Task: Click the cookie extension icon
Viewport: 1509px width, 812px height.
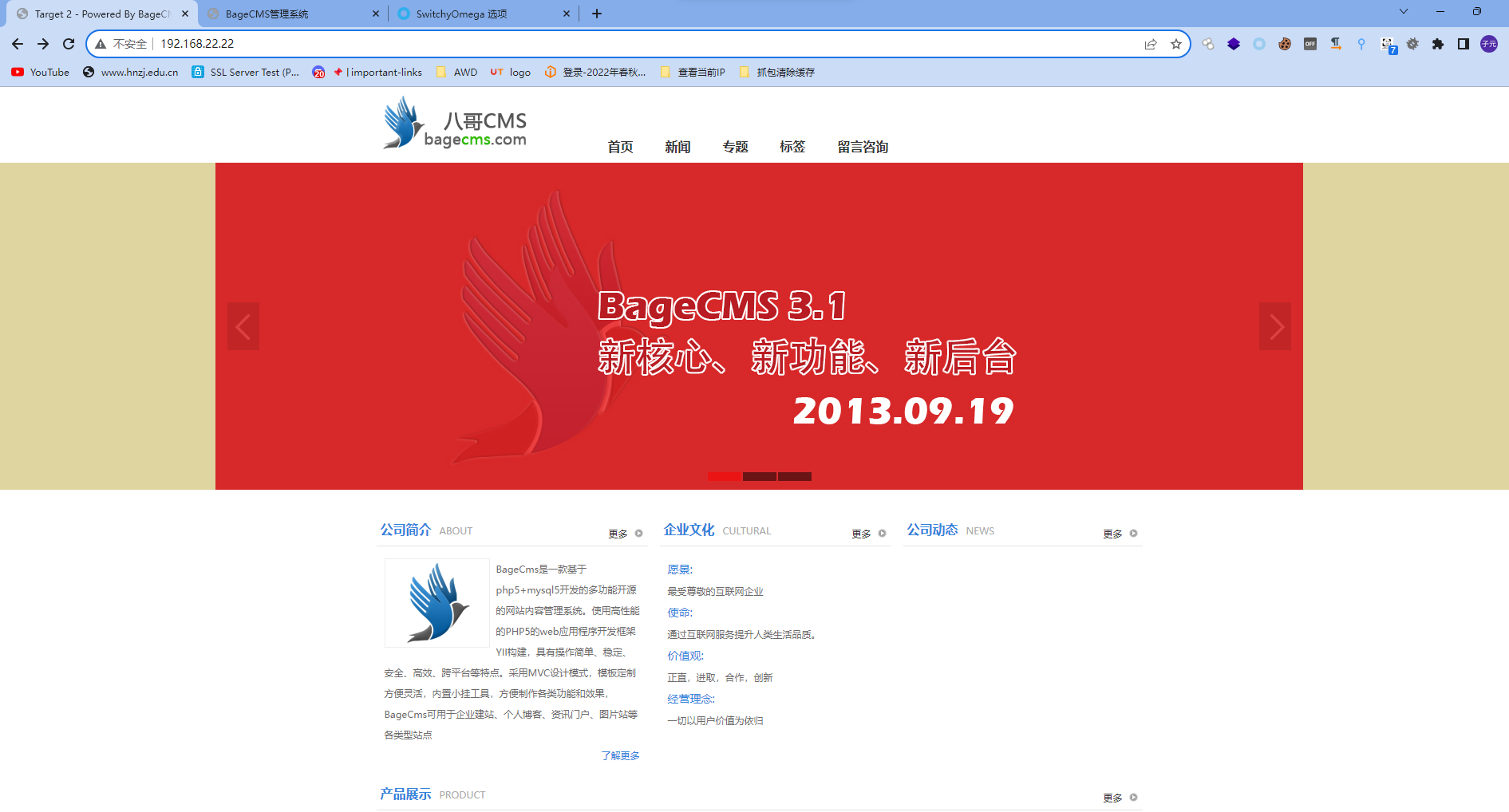Action: click(x=1285, y=44)
